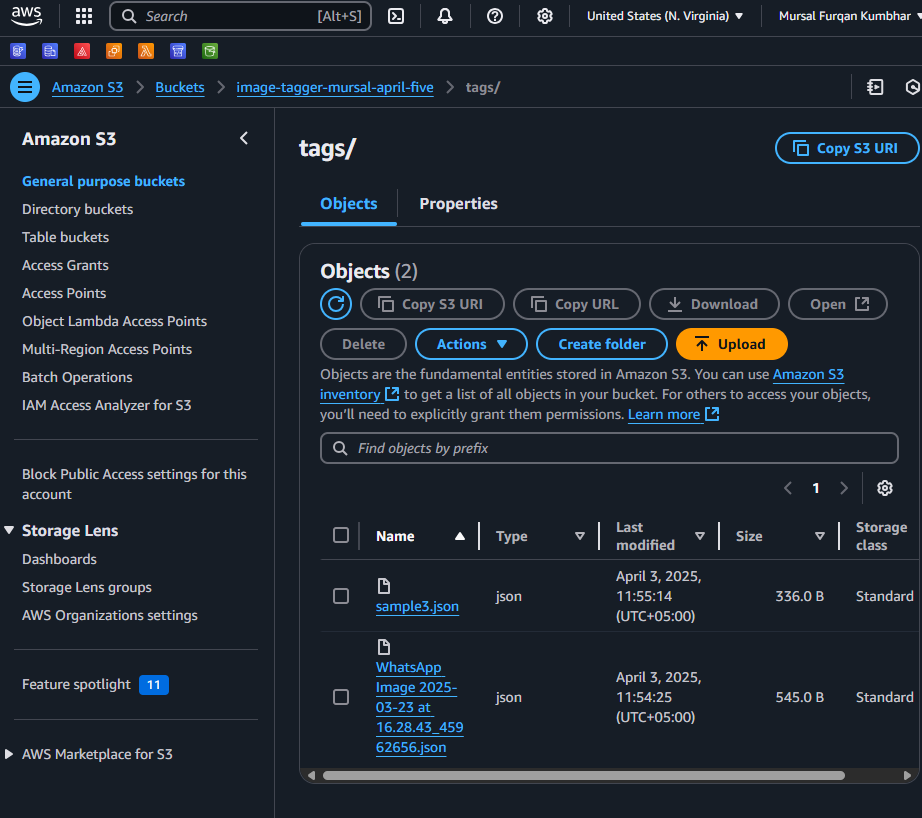Click the WhatsApp Image json file icon

pos(384,647)
